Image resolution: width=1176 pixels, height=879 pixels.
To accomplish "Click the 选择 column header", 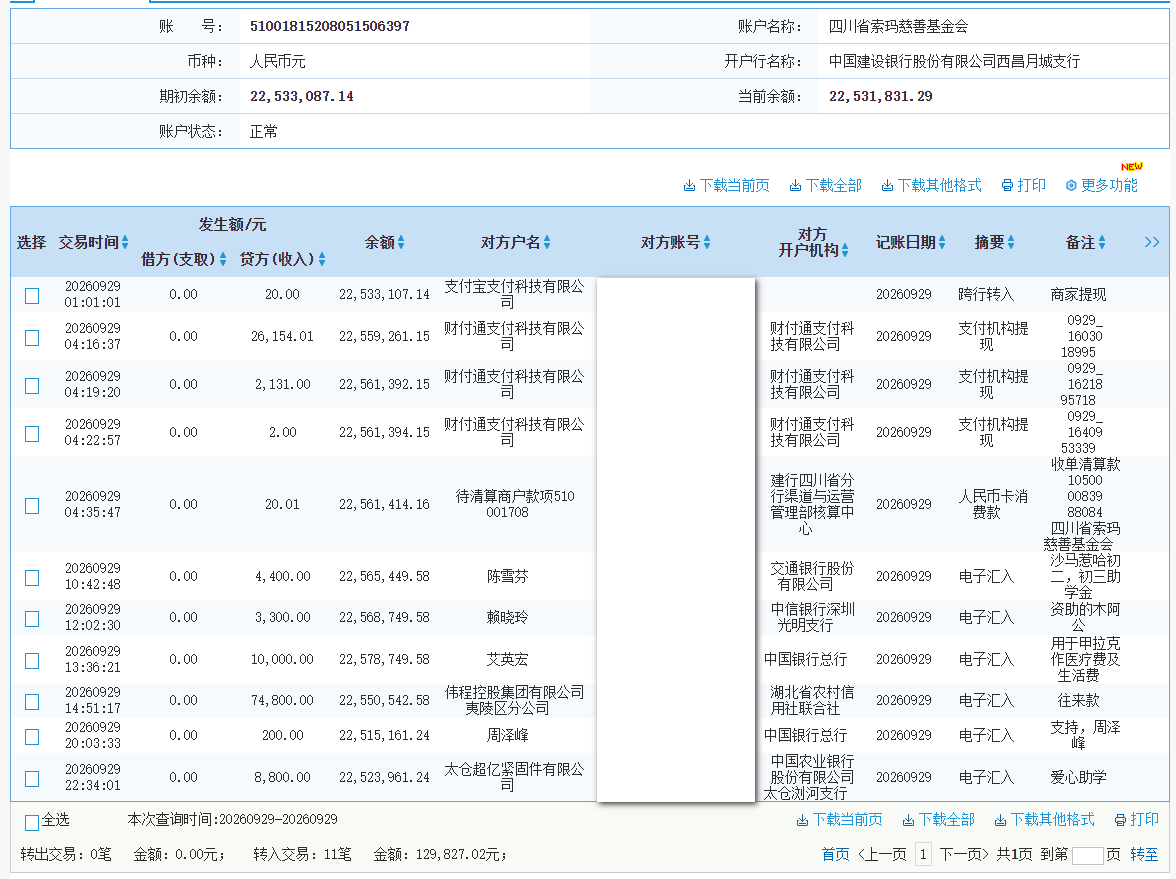I will click(32, 242).
